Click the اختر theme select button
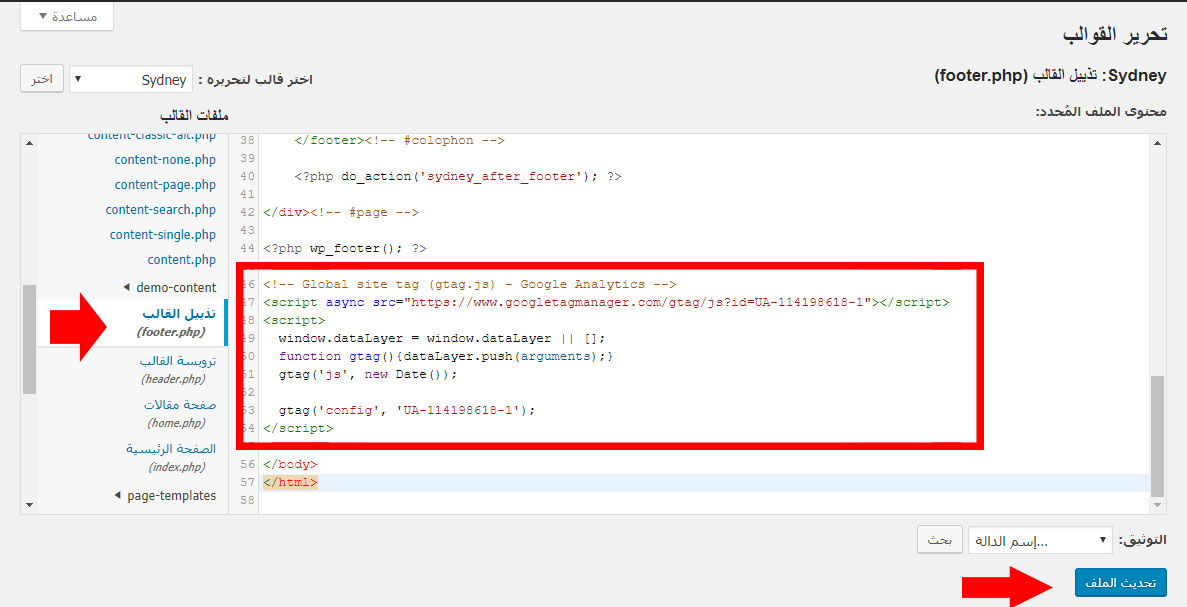 (x=42, y=79)
